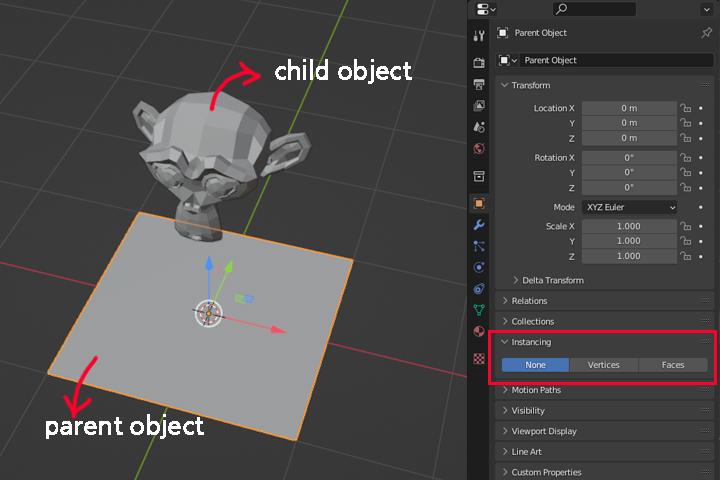720x480 pixels.
Task: Open the Particles properties tab
Action: [479, 246]
